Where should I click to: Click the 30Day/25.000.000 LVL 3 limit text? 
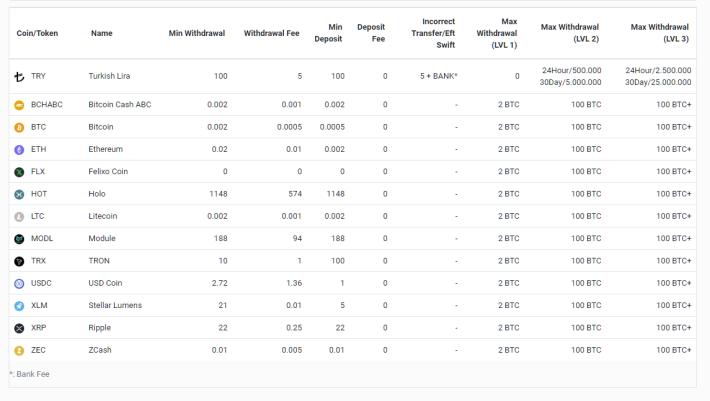658,82
